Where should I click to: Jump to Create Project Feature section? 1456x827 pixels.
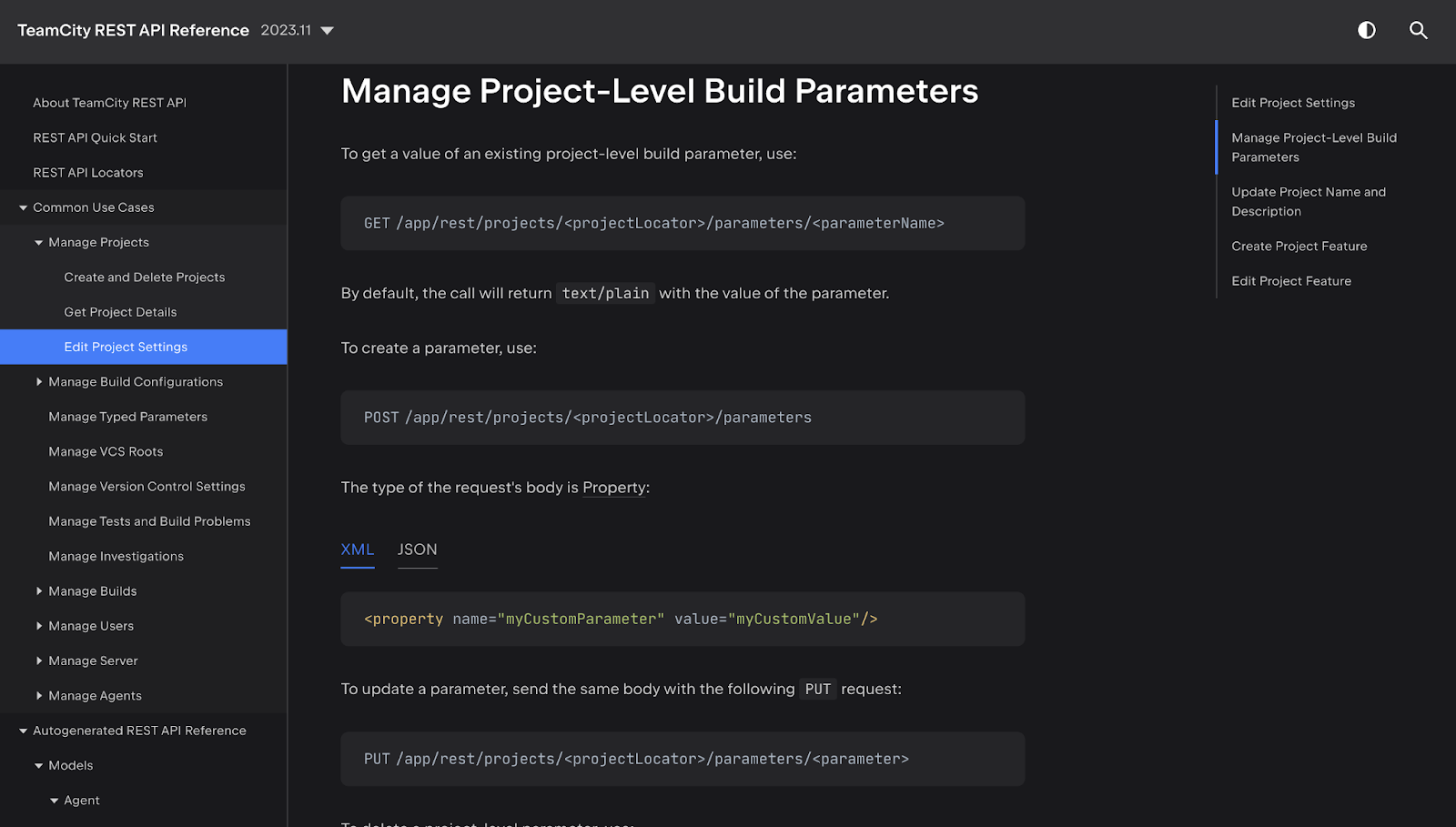click(1299, 247)
